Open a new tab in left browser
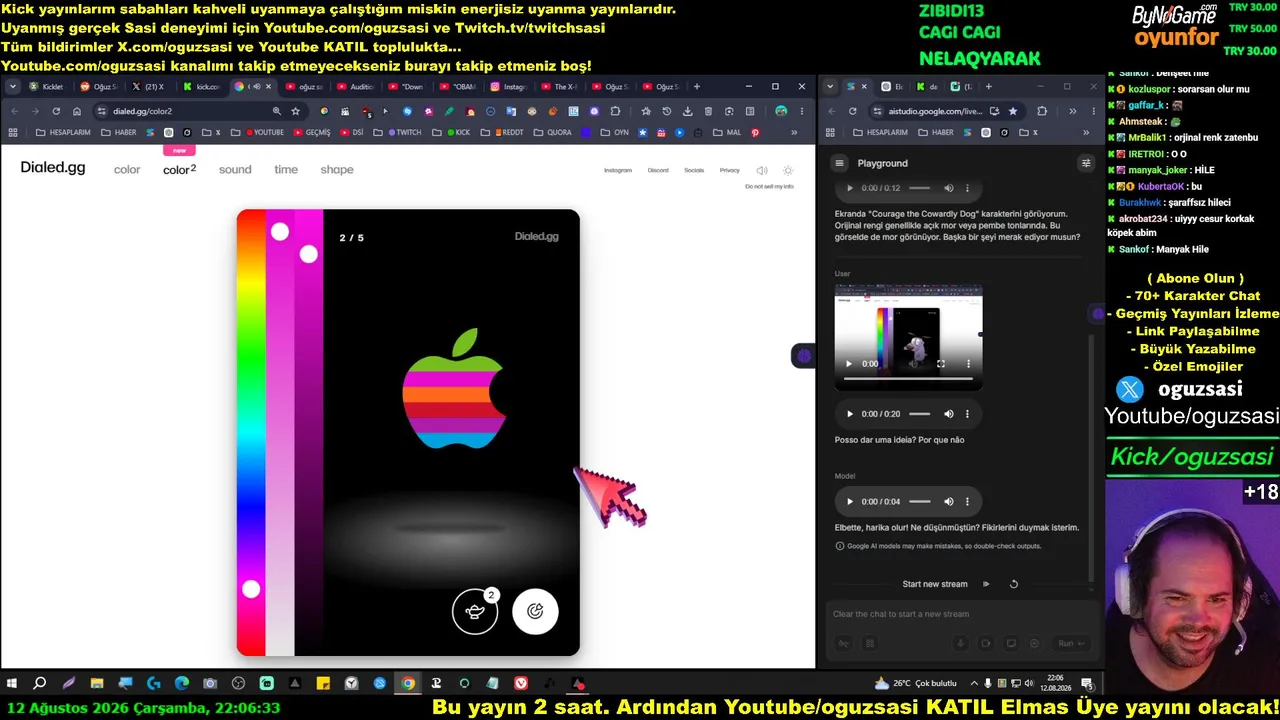1280x720 pixels. [x=697, y=86]
